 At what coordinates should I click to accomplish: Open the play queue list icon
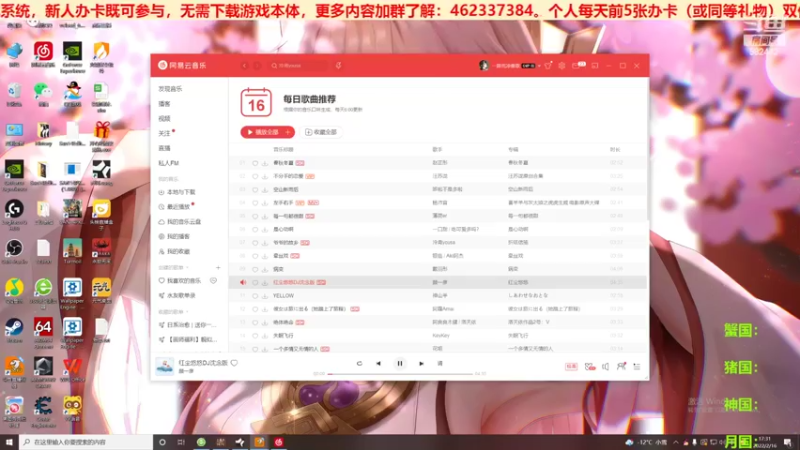click(x=637, y=367)
